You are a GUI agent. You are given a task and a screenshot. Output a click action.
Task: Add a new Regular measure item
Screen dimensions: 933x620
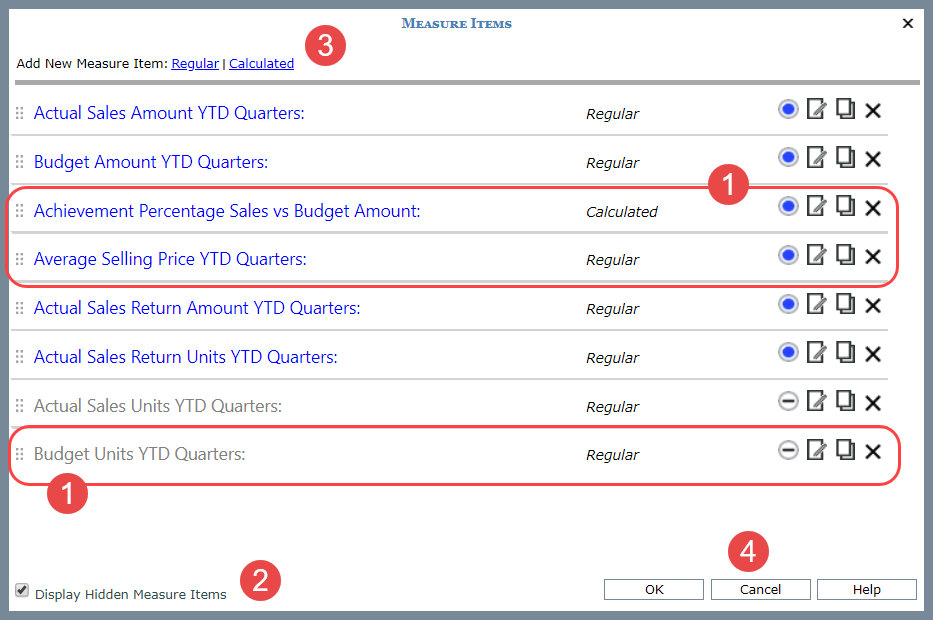point(195,63)
